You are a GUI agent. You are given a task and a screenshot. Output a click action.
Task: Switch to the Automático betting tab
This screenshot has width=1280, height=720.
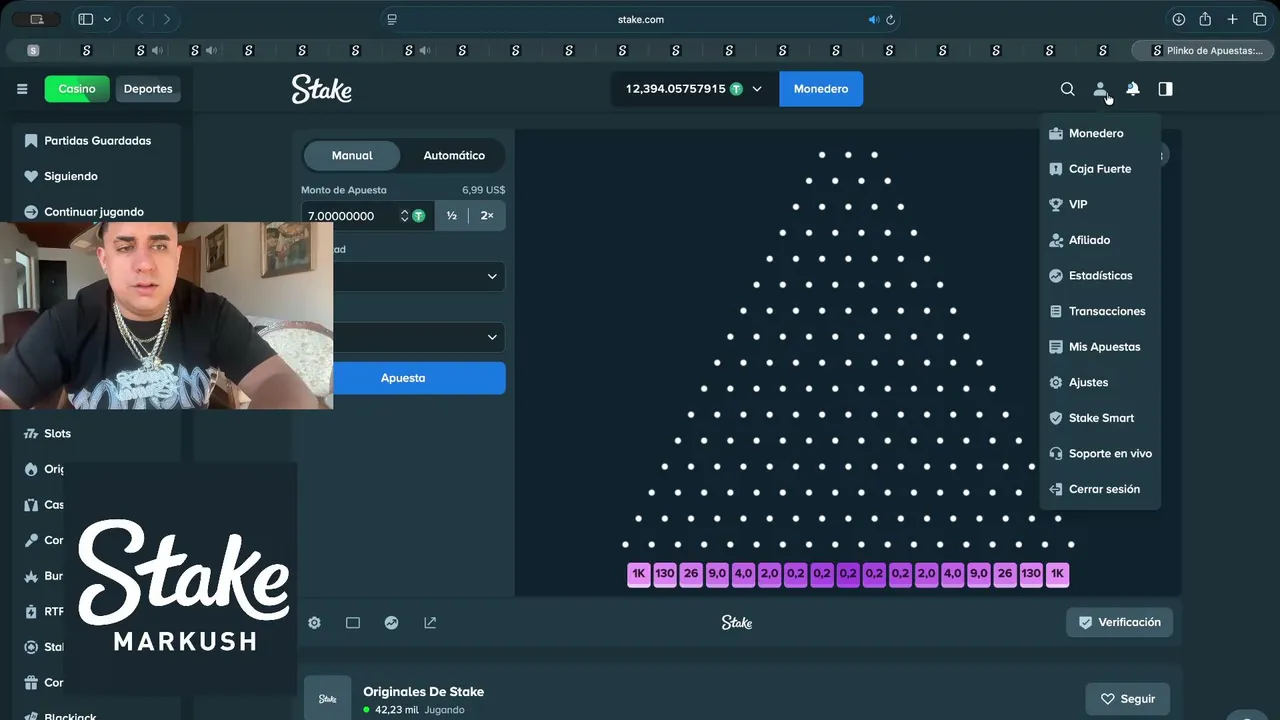pyautogui.click(x=454, y=155)
